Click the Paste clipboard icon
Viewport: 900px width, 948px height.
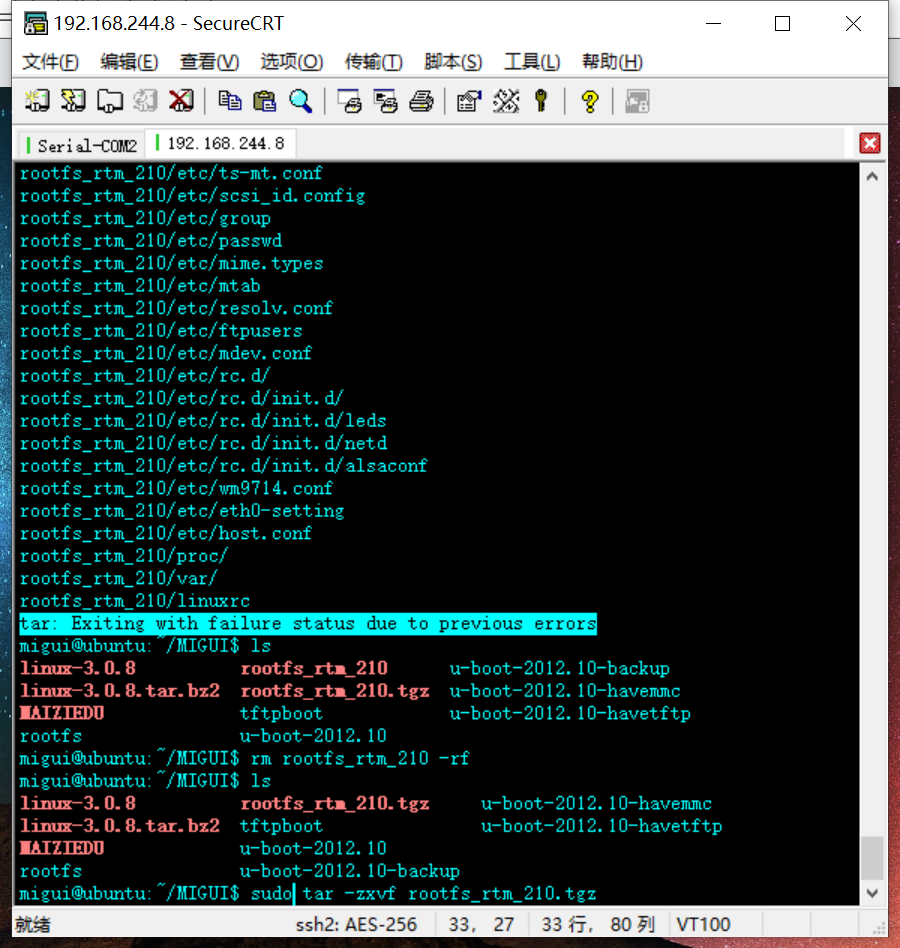264,101
